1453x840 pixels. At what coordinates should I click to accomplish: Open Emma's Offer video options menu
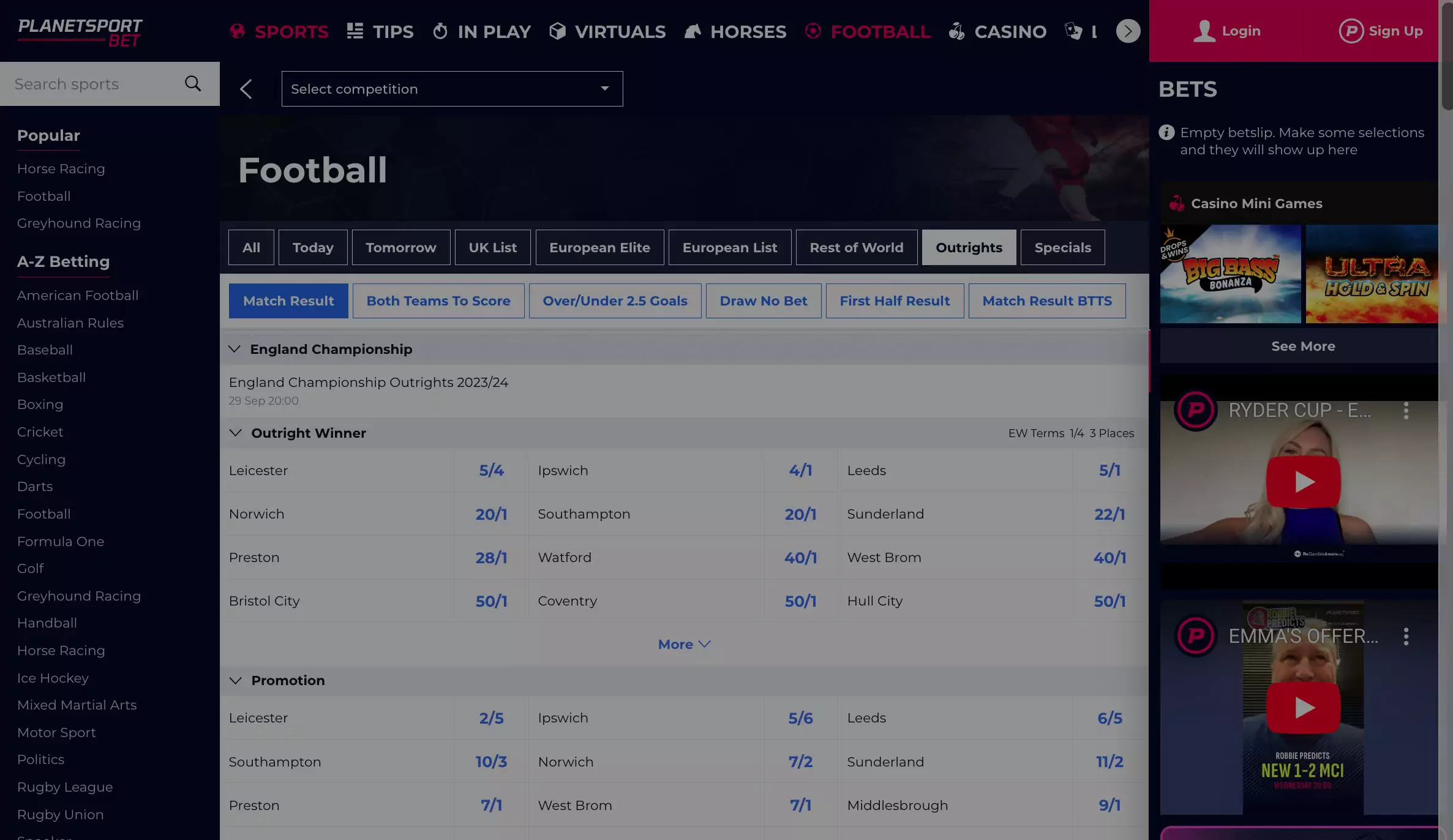[1406, 637]
